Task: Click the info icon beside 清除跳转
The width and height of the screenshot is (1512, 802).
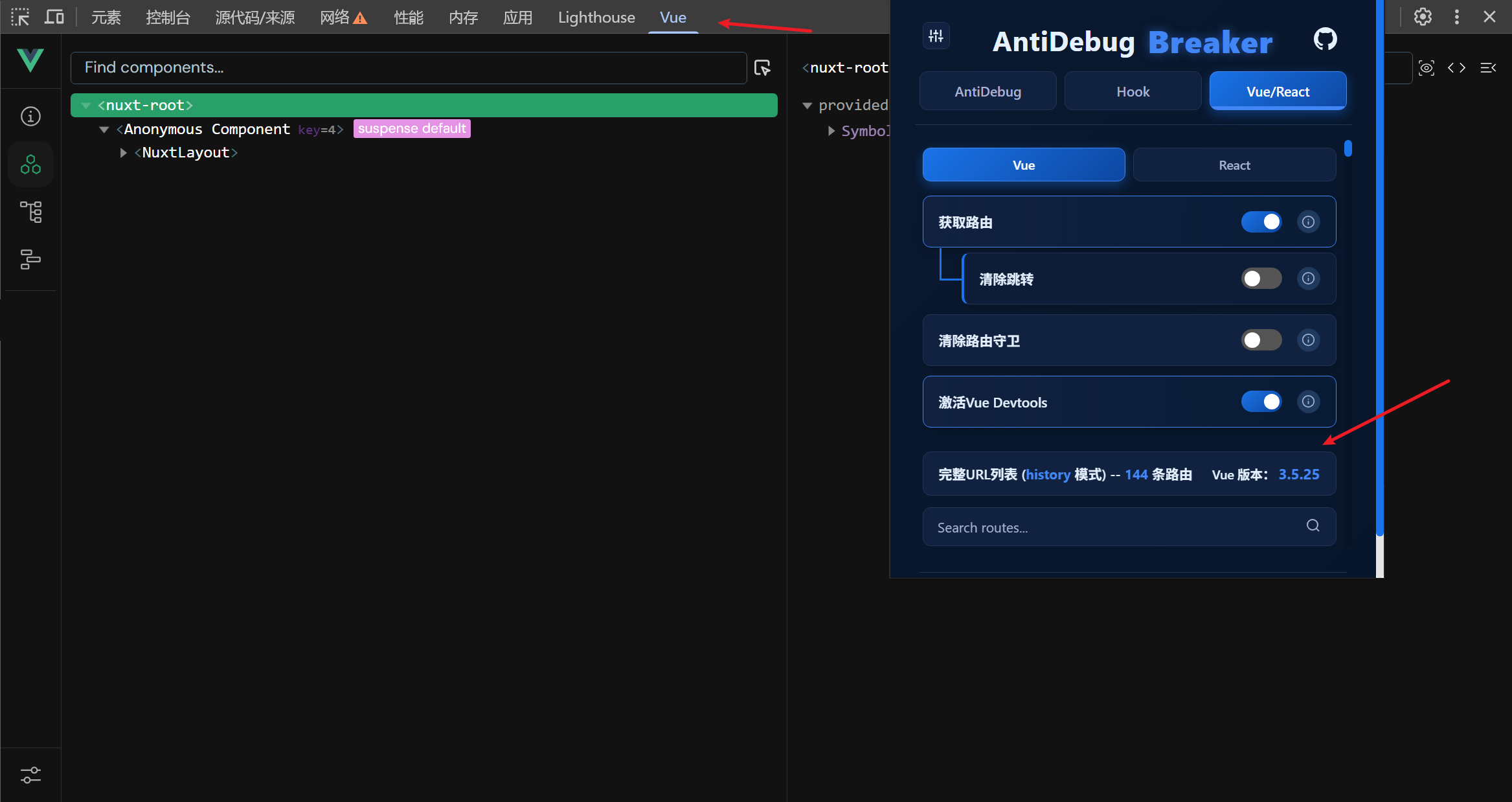Action: tap(1308, 279)
